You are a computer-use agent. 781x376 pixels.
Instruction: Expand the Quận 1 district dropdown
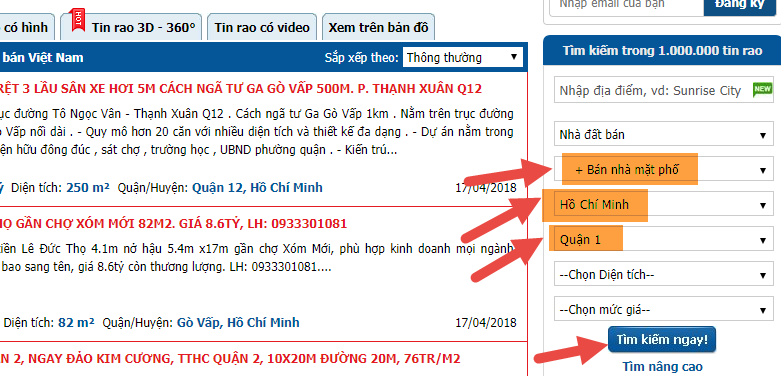pyautogui.click(x=663, y=240)
